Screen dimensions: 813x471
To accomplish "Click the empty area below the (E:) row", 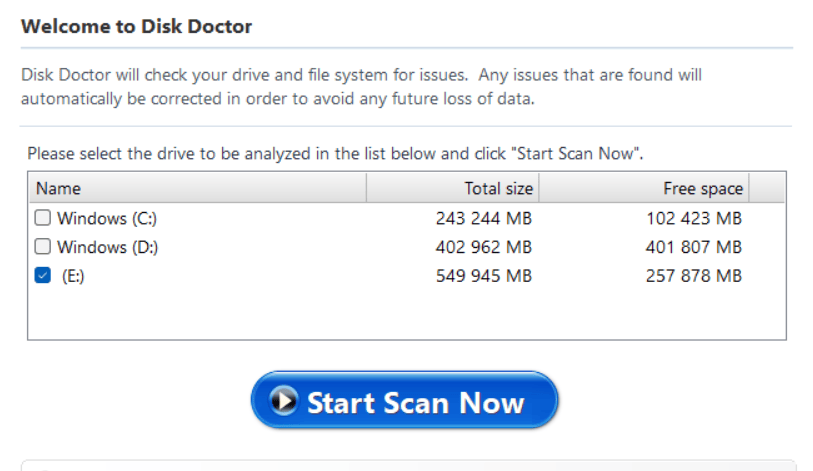I will 400,315.
